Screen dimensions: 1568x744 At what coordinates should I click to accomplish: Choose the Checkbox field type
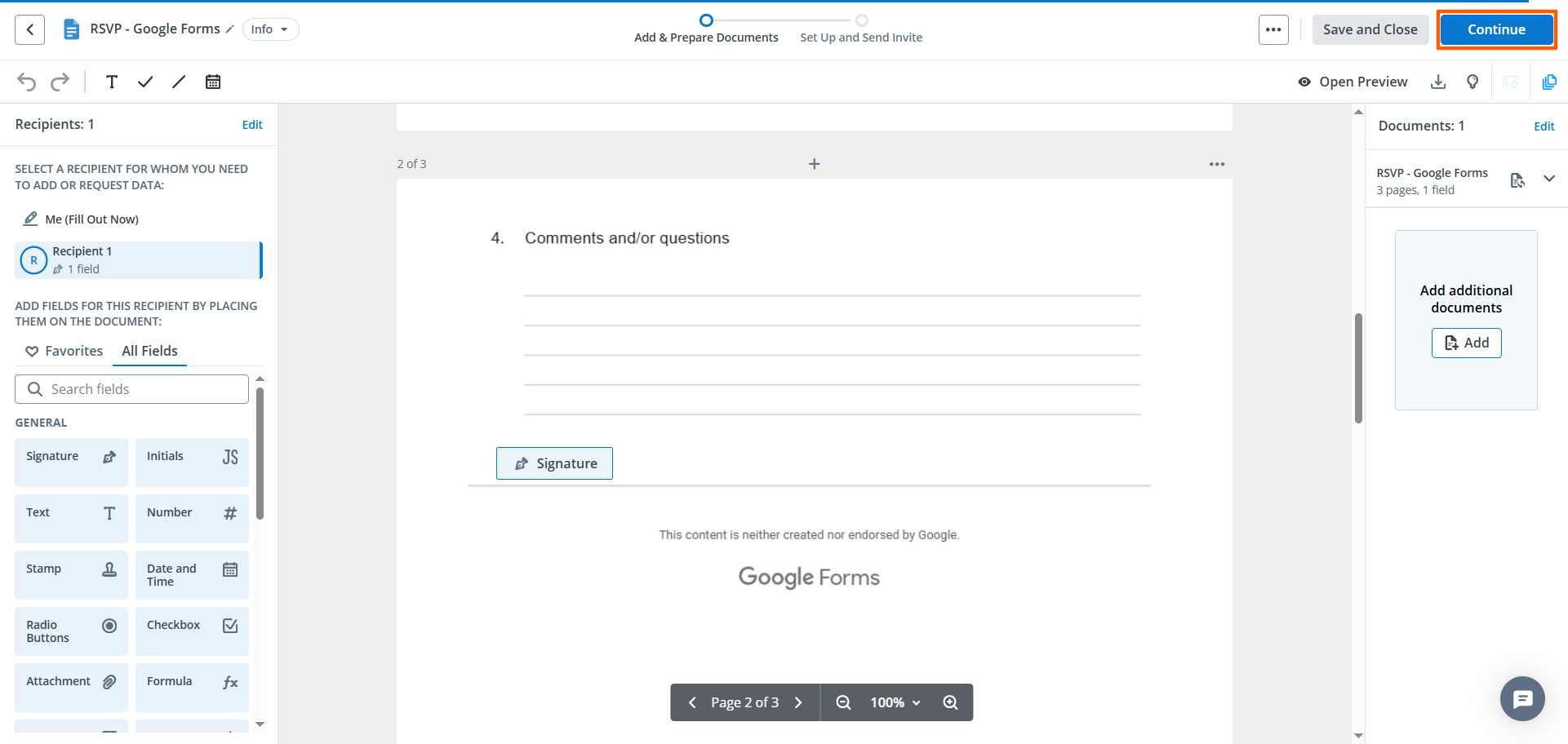point(191,631)
